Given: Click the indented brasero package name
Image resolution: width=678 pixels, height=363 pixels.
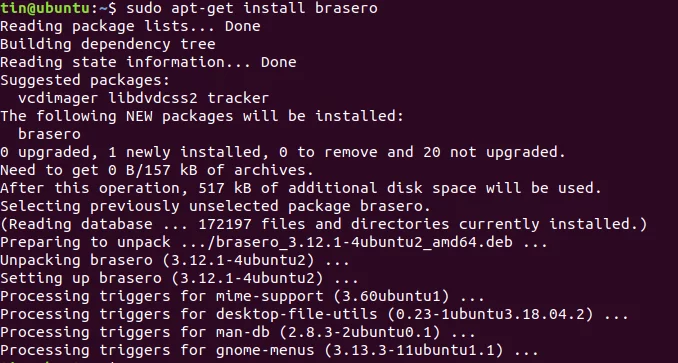Looking at the screenshot, I should point(49,134).
